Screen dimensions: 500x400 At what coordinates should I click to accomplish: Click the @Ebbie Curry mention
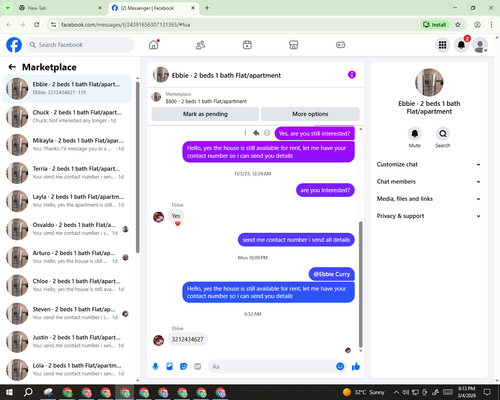click(x=332, y=274)
